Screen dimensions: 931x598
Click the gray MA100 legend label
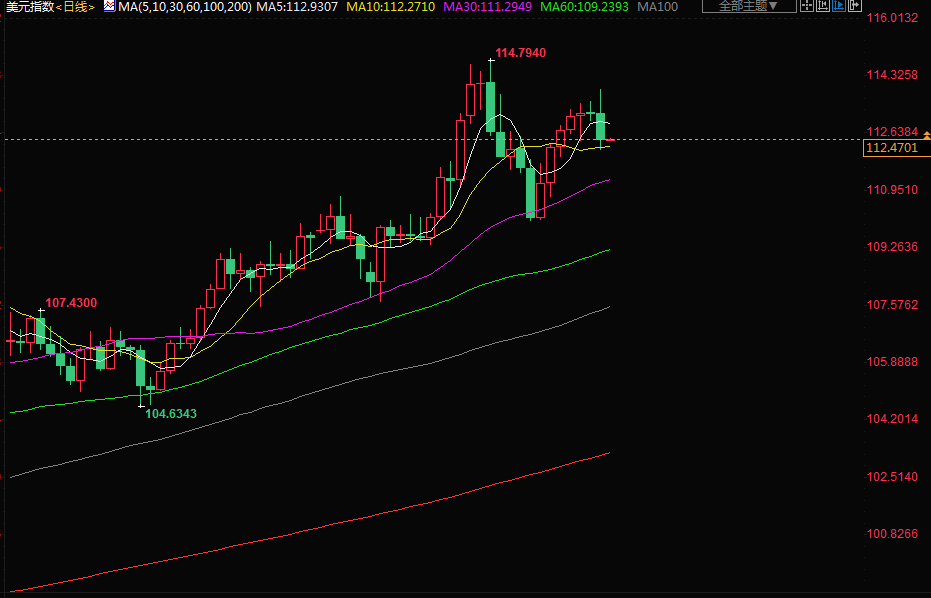point(657,6)
